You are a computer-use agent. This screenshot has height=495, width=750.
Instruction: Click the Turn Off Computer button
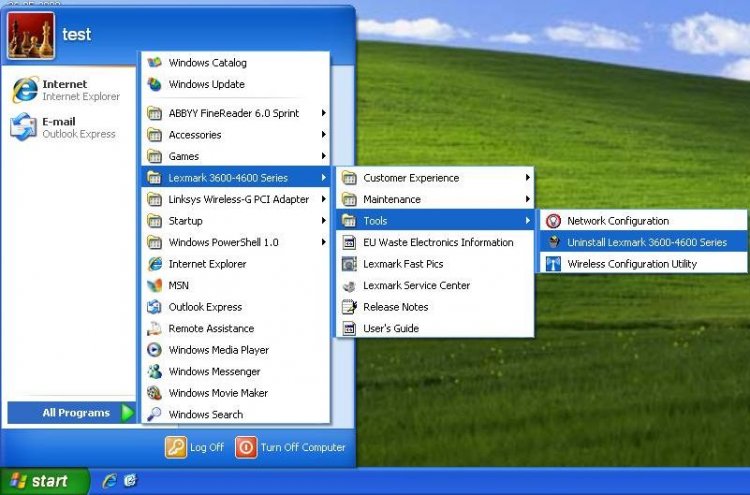tap(290, 448)
